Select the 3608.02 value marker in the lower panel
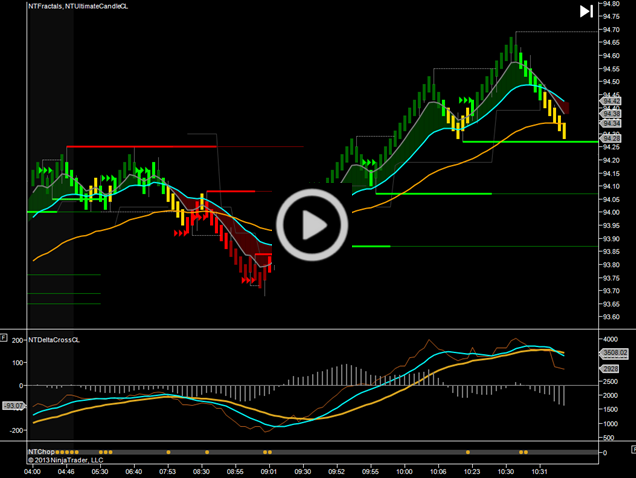Image resolution: width=636 pixels, height=478 pixels. click(613, 352)
